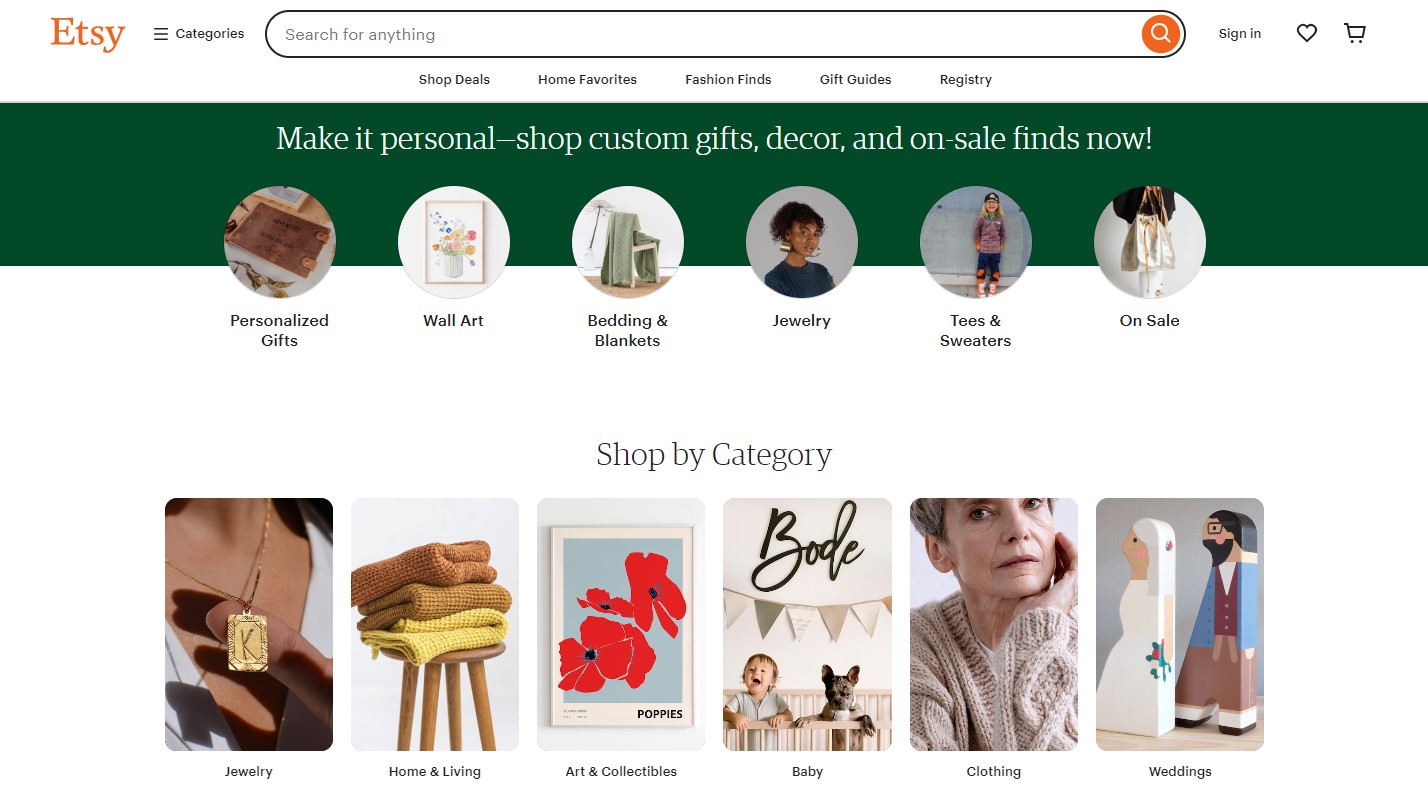The height and width of the screenshot is (795, 1428).
Task: Go to Fashion Finds
Action: 728,80
